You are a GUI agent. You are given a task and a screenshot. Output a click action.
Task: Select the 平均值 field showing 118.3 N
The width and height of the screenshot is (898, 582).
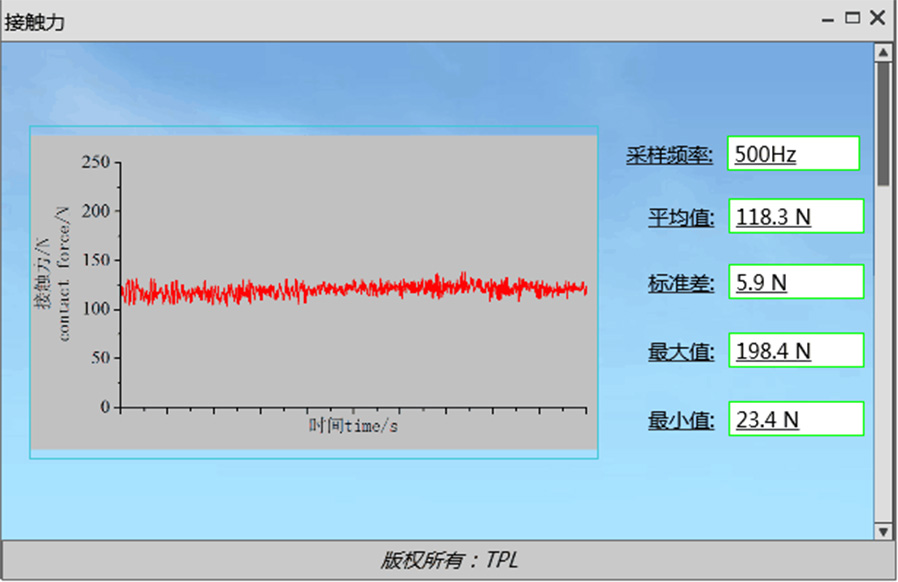coord(796,216)
